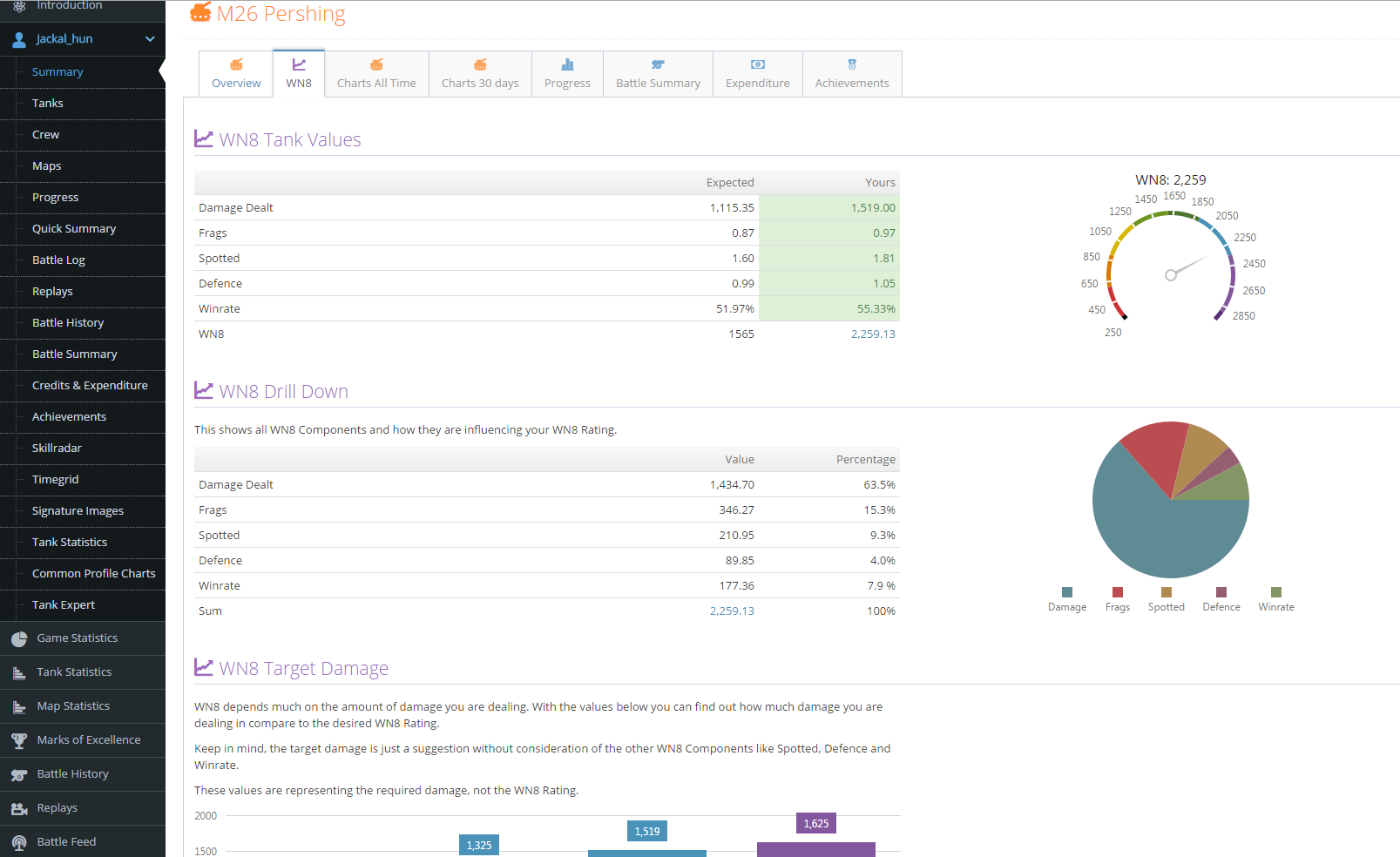
Task: Toggle the Spotted legend swatch
Action: pyautogui.click(x=1167, y=592)
